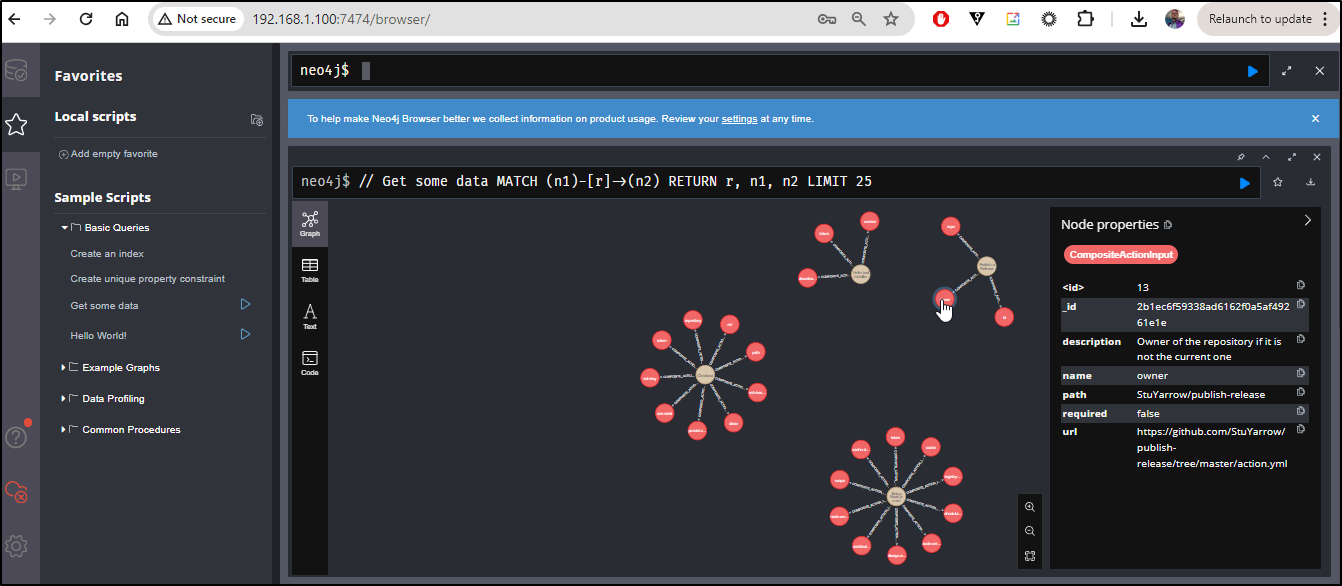This screenshot has width=1342, height=586.
Task: Select the red ref node
Action: 730,325
